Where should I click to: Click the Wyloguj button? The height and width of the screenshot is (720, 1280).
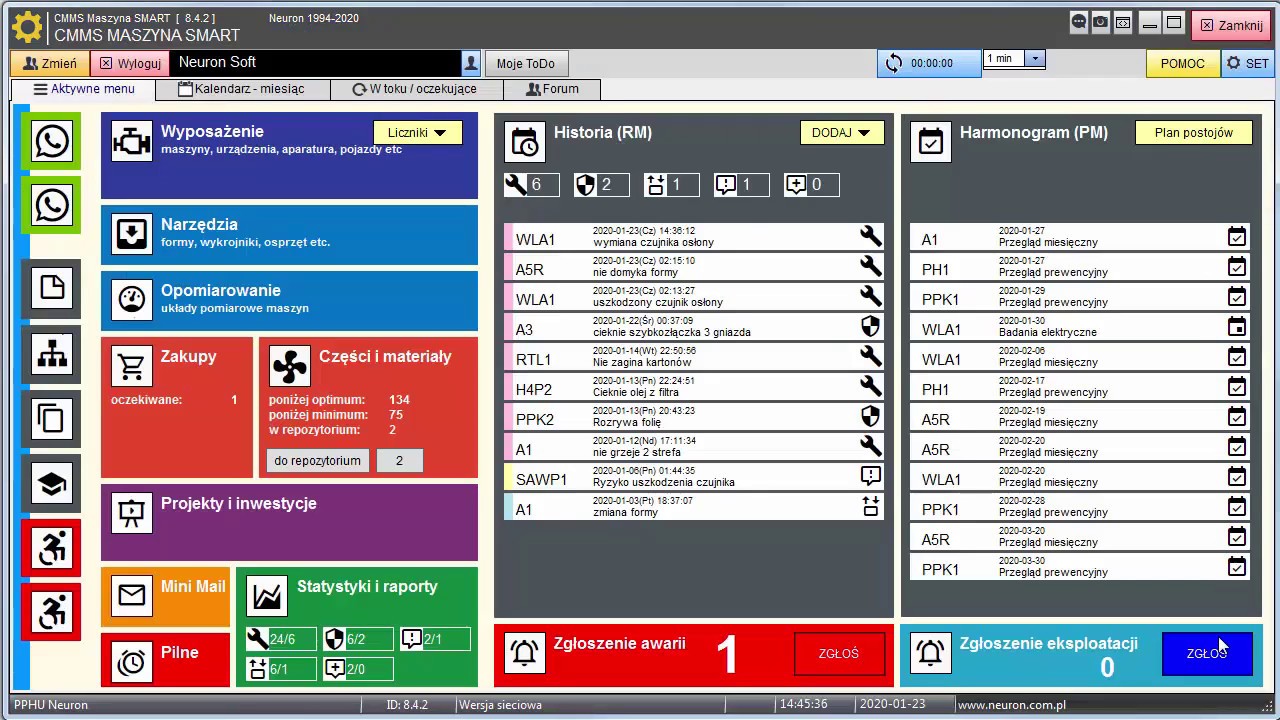pos(130,63)
